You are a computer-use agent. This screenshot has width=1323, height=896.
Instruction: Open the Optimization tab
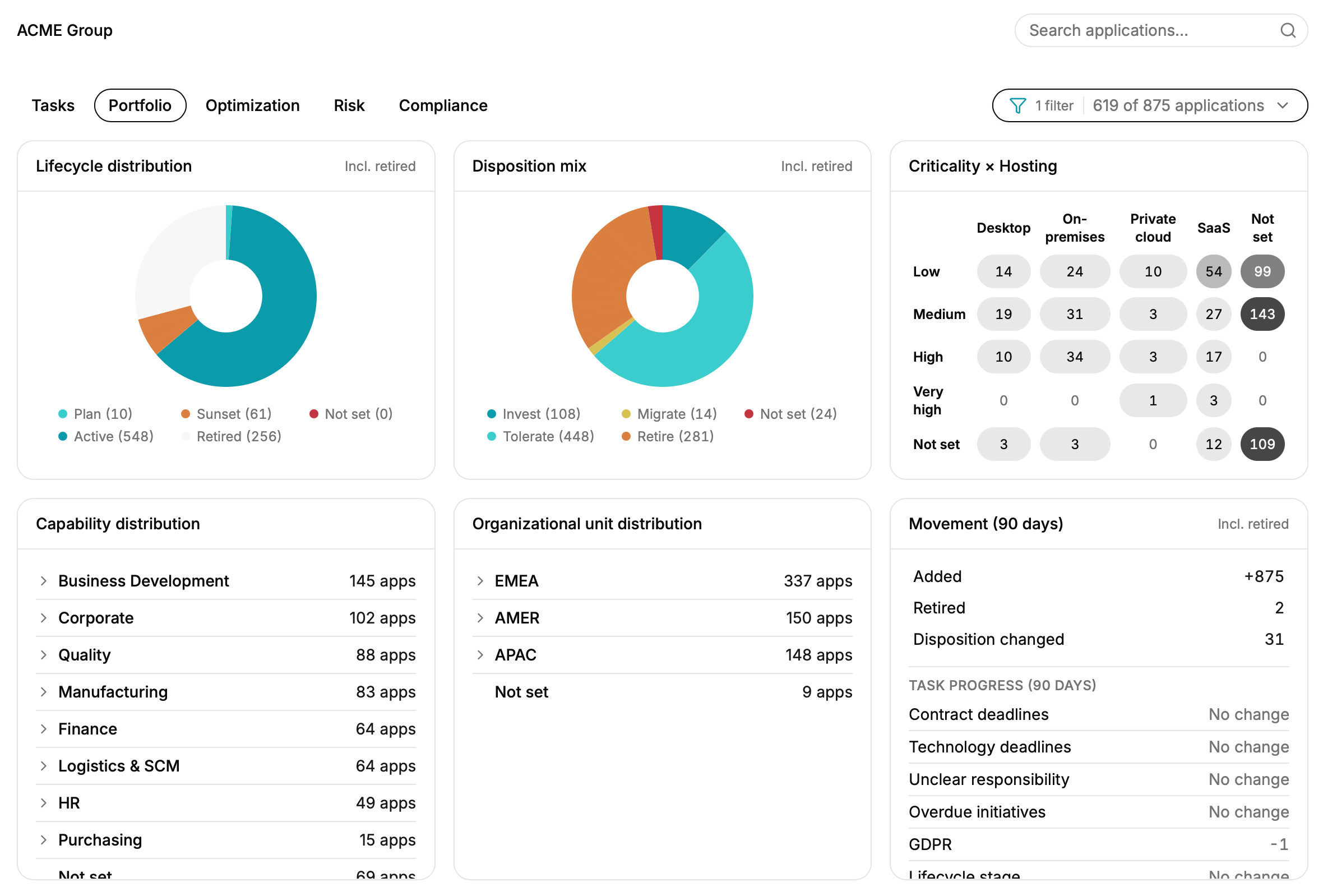click(252, 105)
